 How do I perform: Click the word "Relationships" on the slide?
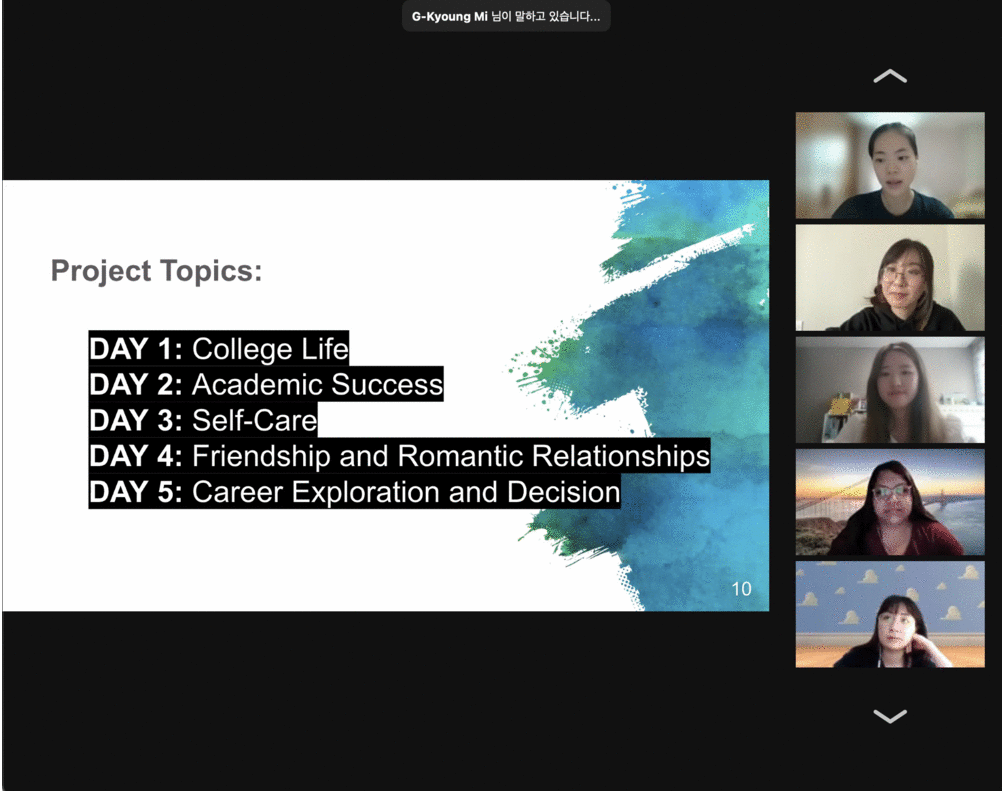click(620, 457)
